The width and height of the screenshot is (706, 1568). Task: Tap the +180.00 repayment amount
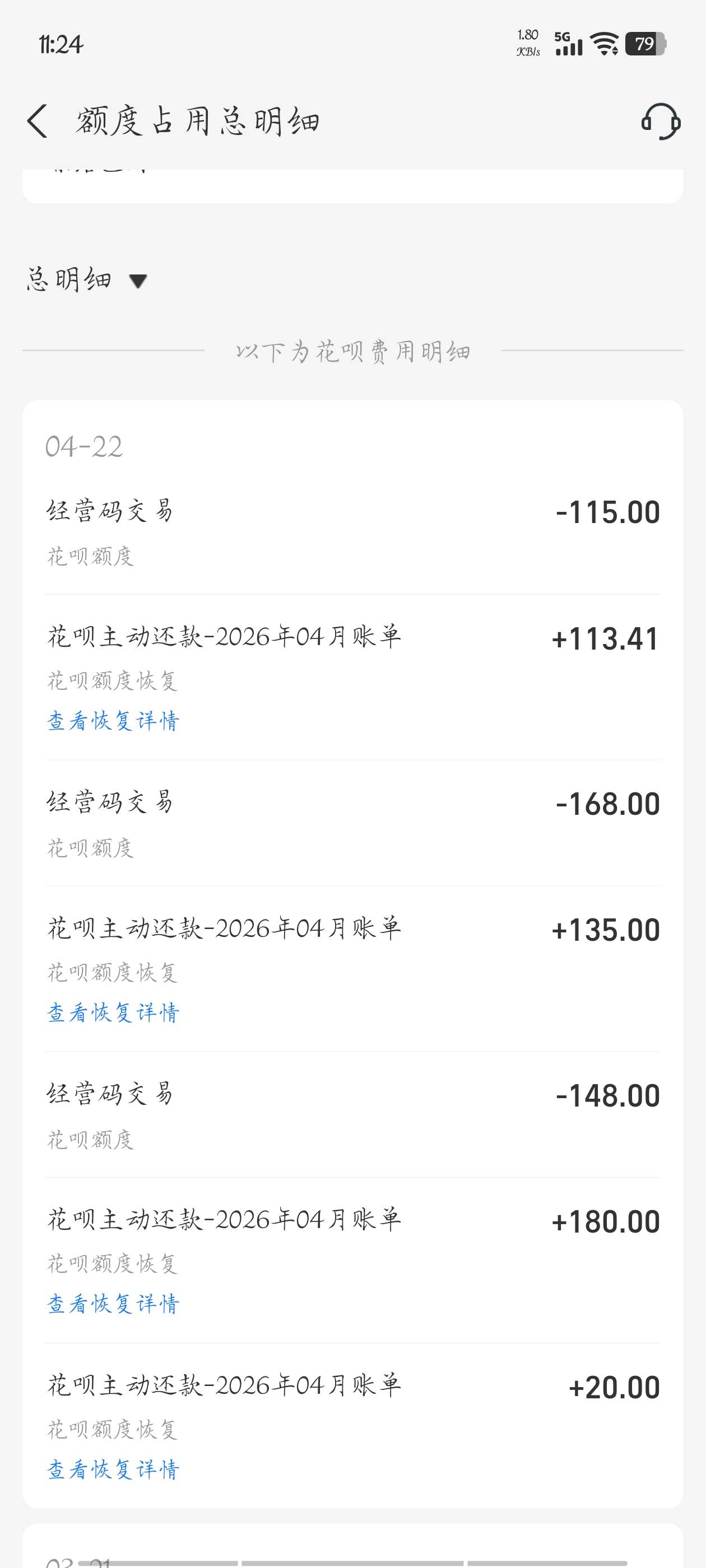[x=605, y=1222]
